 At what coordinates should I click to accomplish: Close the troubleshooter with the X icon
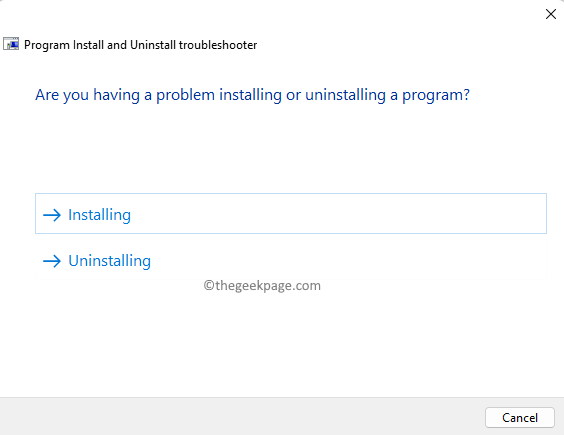click(551, 14)
